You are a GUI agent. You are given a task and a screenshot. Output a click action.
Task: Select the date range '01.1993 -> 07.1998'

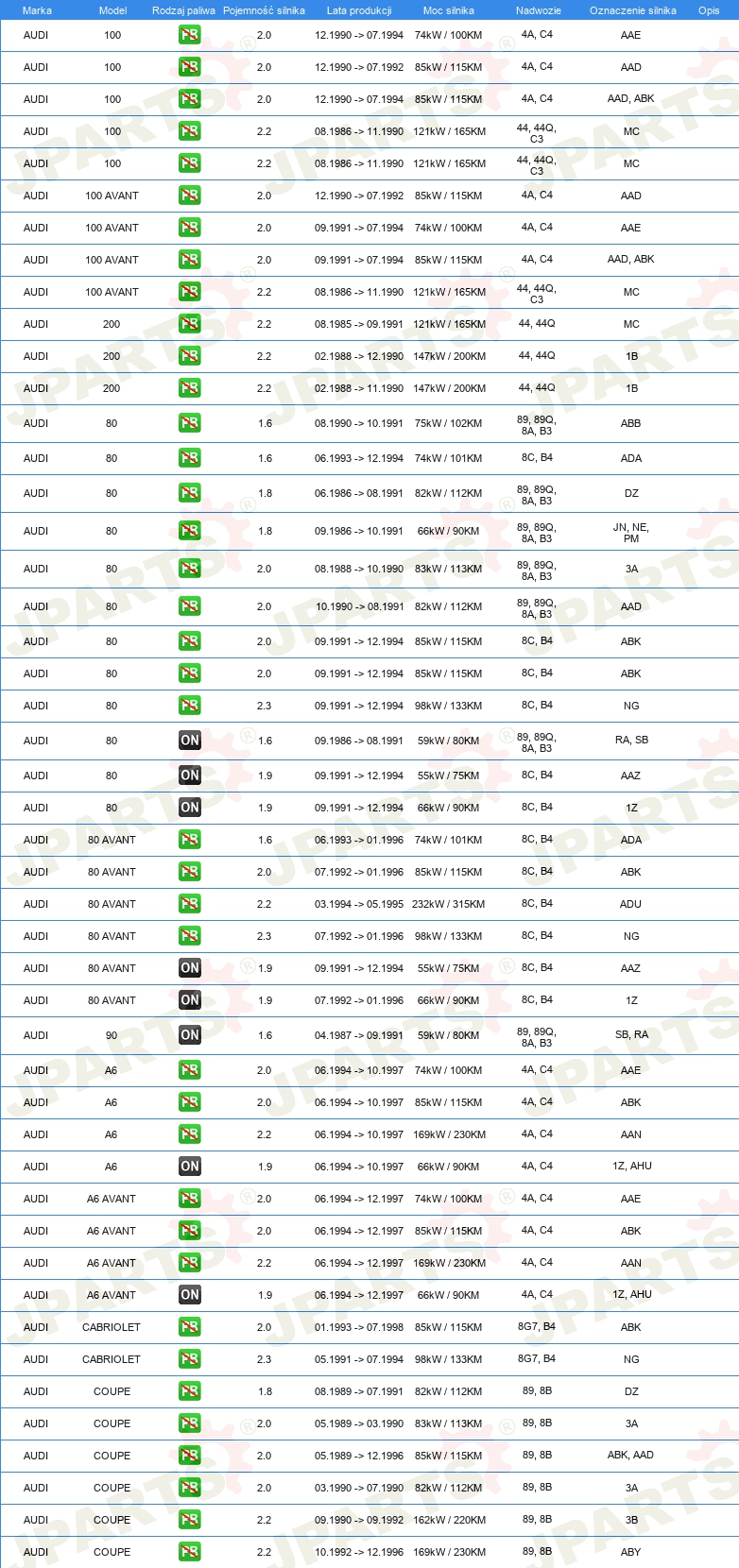[359, 1327]
